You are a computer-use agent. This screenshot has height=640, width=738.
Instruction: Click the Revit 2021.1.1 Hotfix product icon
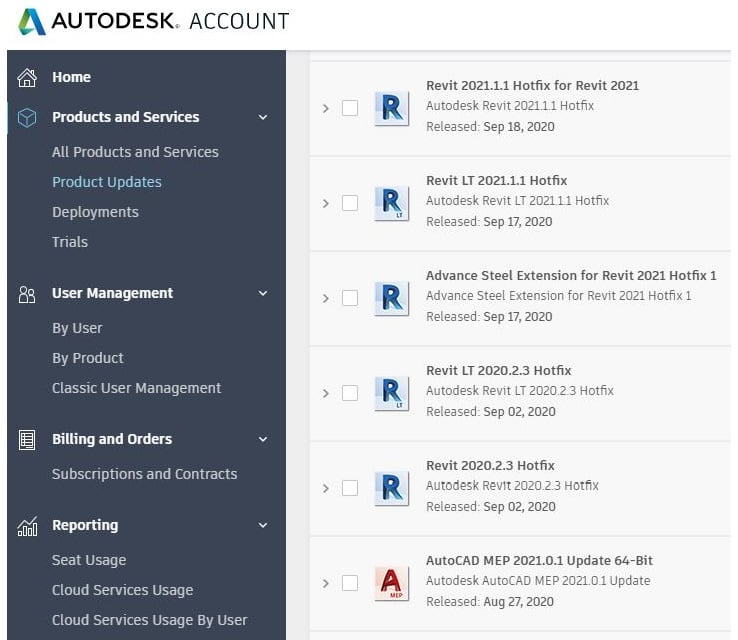point(392,109)
